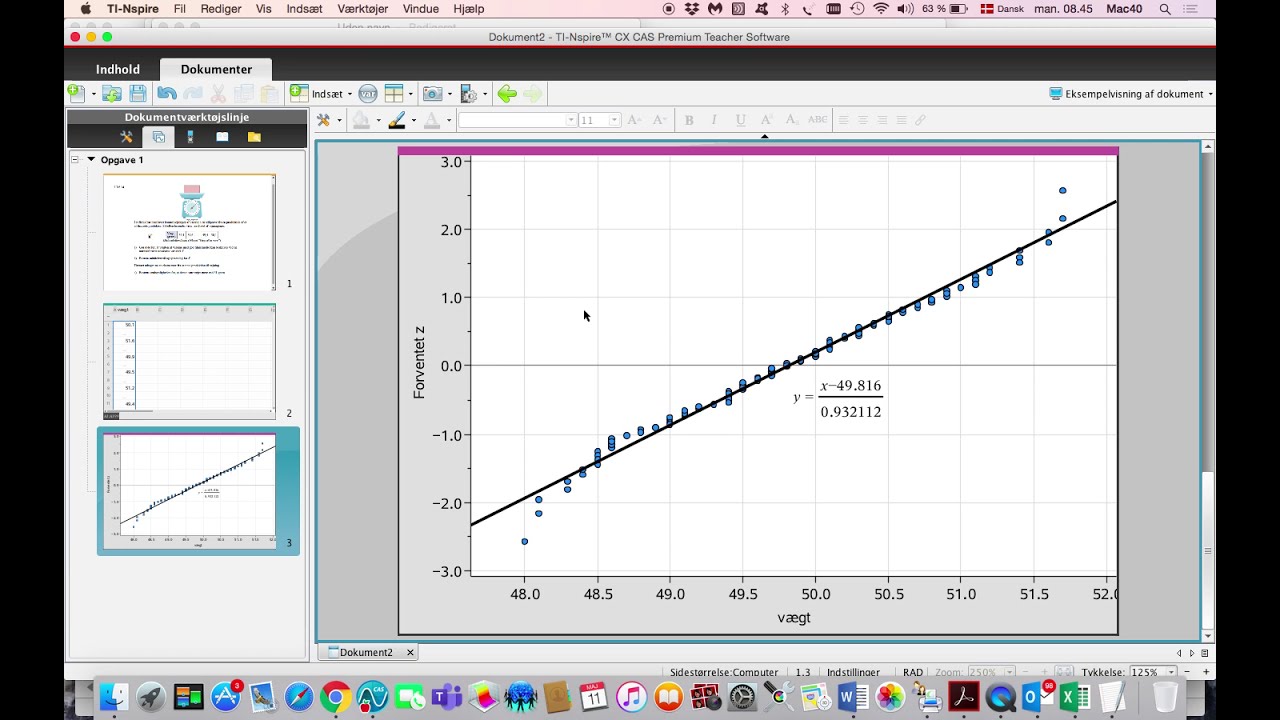Image resolution: width=1280 pixels, height=720 pixels.
Task: Open the Document Tools wrench tab
Action: [x=126, y=137]
